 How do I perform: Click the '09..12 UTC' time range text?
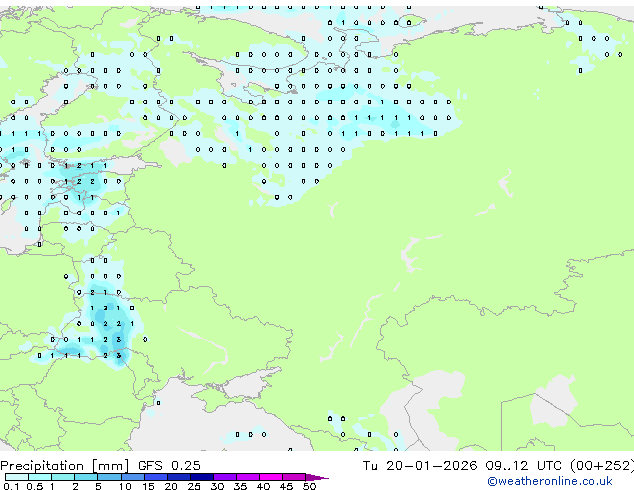point(524,466)
